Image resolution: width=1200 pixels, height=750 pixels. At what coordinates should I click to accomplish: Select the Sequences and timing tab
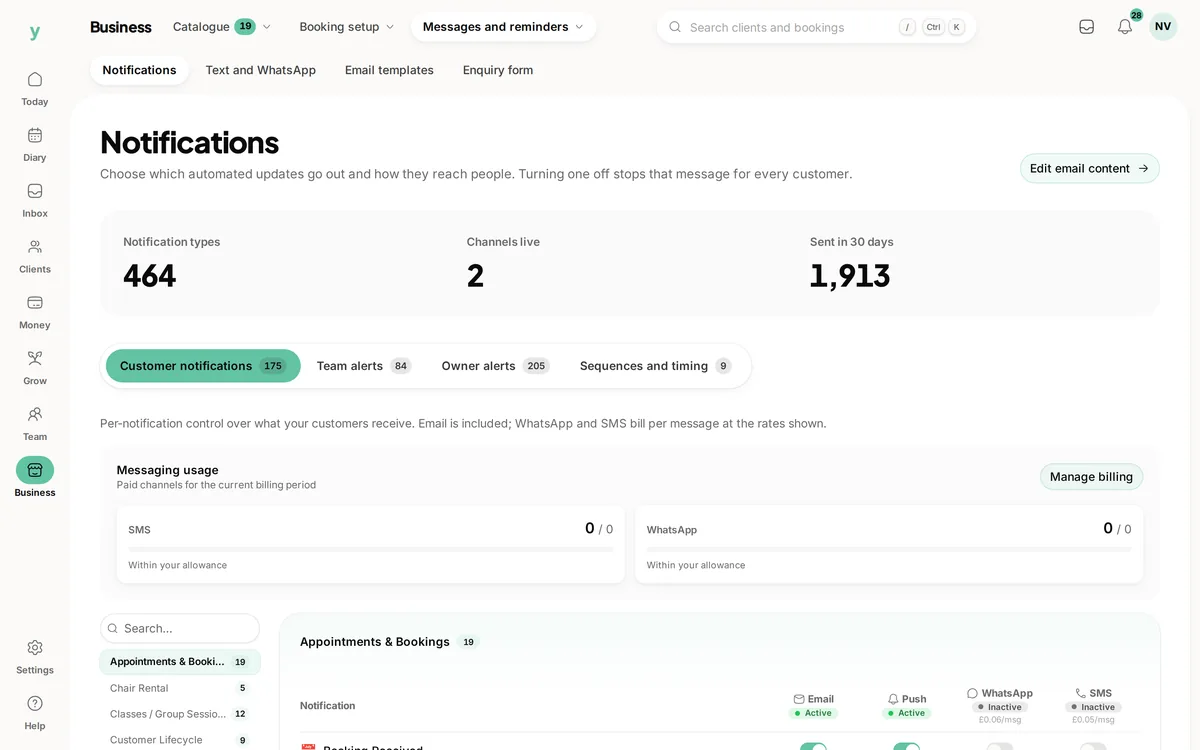tap(655, 366)
